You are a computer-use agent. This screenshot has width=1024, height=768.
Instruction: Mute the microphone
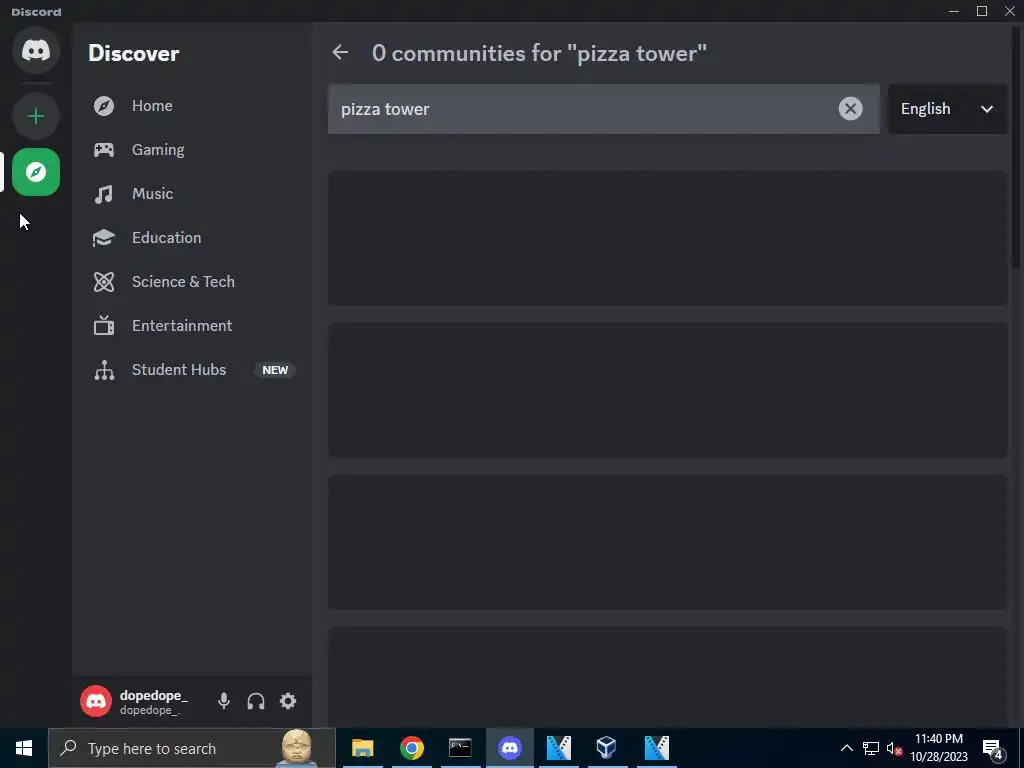pos(224,701)
